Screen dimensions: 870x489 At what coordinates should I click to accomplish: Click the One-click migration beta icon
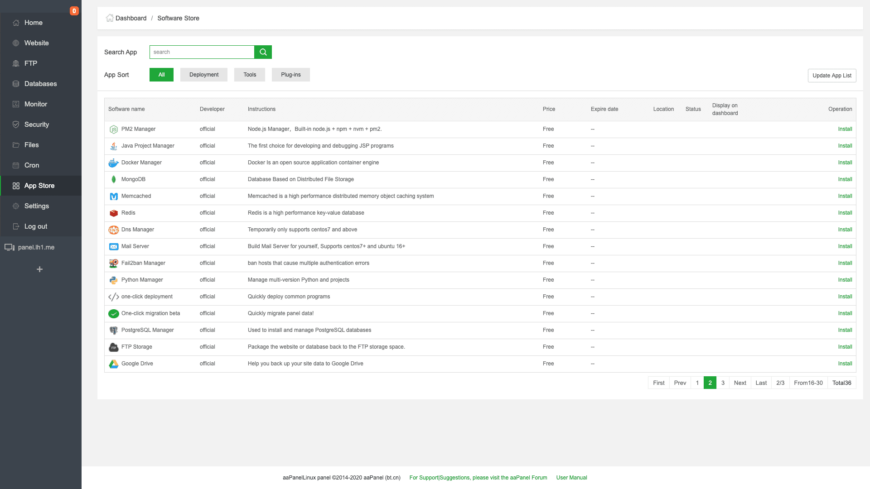click(113, 314)
